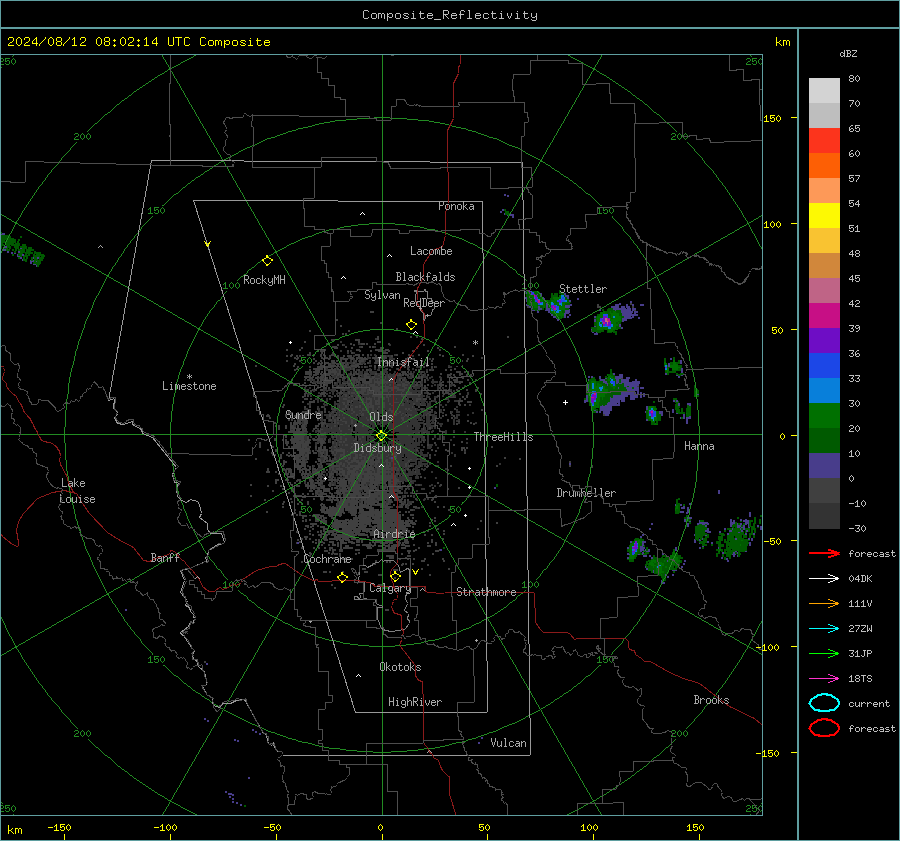The width and height of the screenshot is (900, 841).
Task: Click the Composite_Reflectivity title
Action: click(450, 15)
